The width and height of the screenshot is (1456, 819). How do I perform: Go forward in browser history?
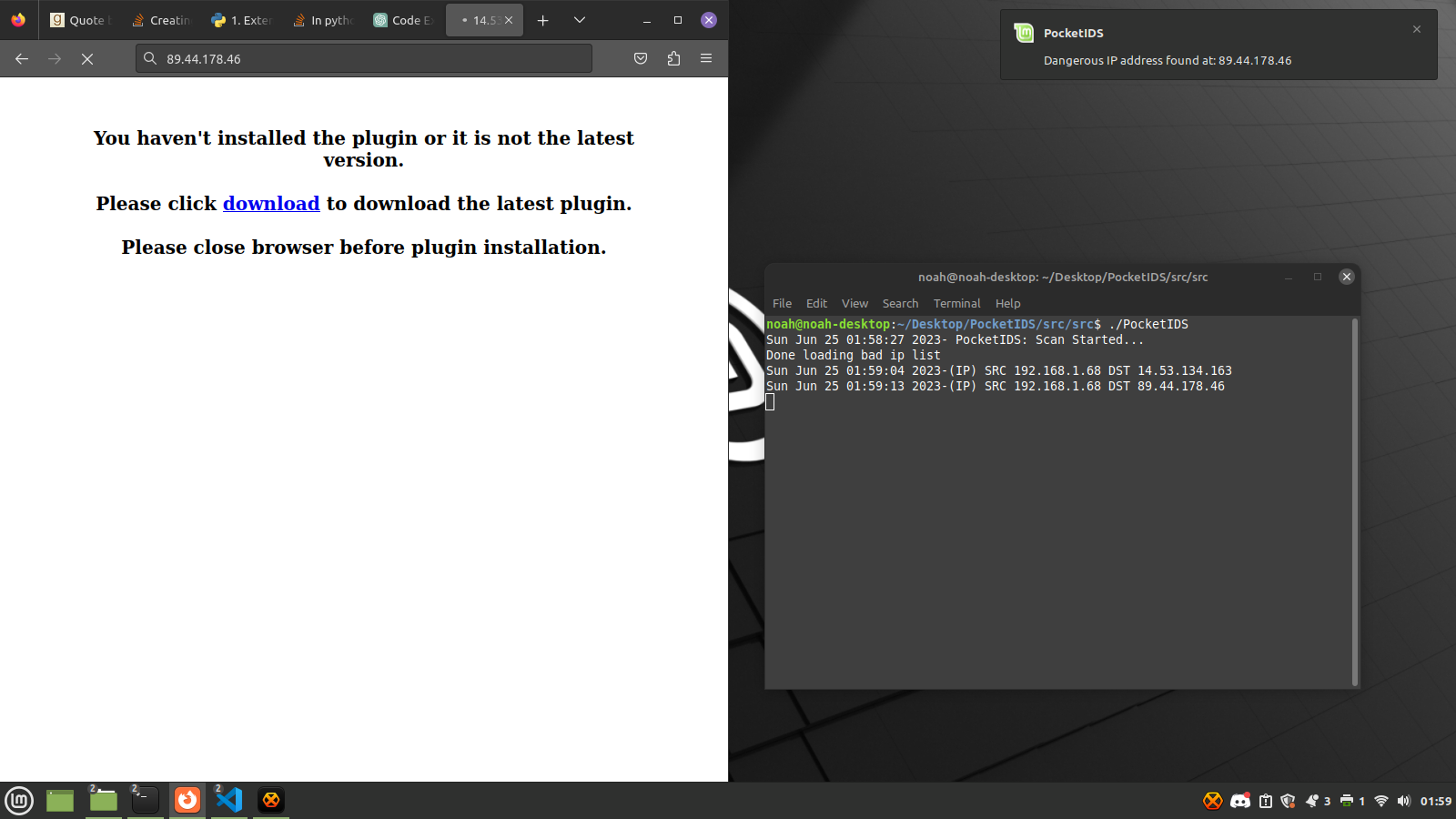[x=55, y=58]
